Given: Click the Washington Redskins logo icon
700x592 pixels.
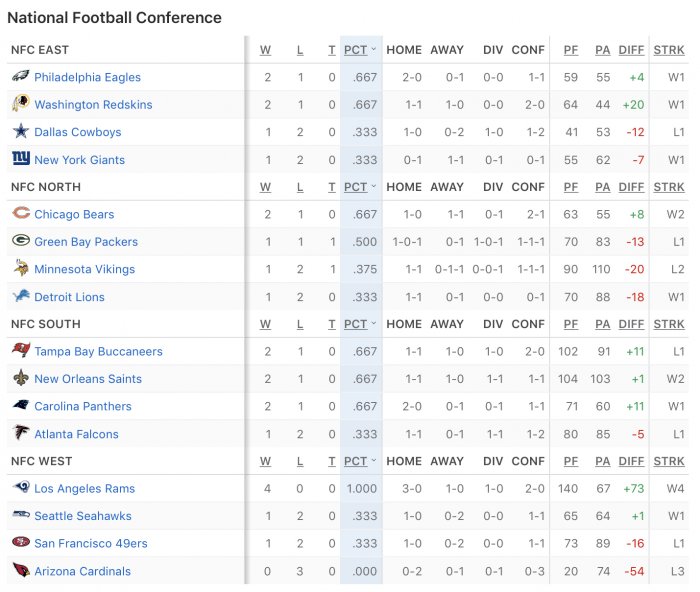Looking at the screenshot, I should point(21,104).
